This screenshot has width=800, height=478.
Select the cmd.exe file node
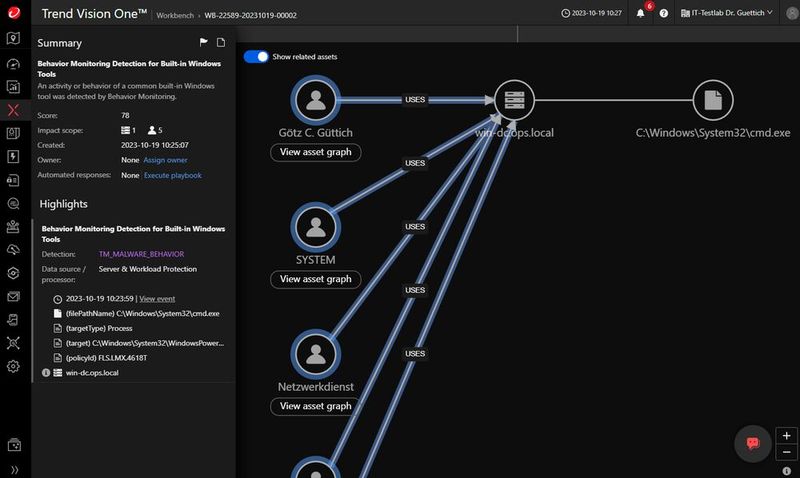click(x=713, y=100)
